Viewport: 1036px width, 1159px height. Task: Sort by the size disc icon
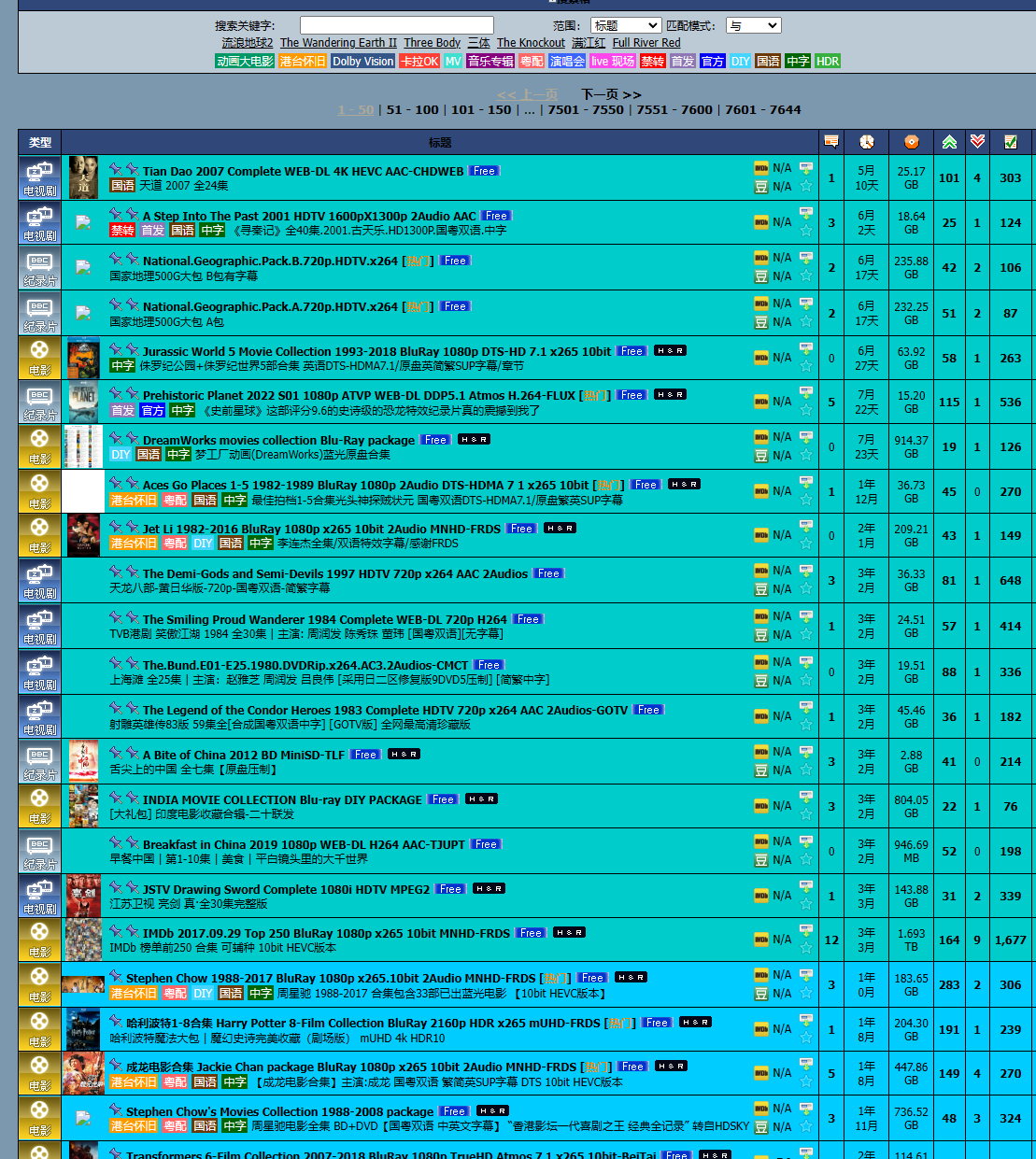pos(911,142)
